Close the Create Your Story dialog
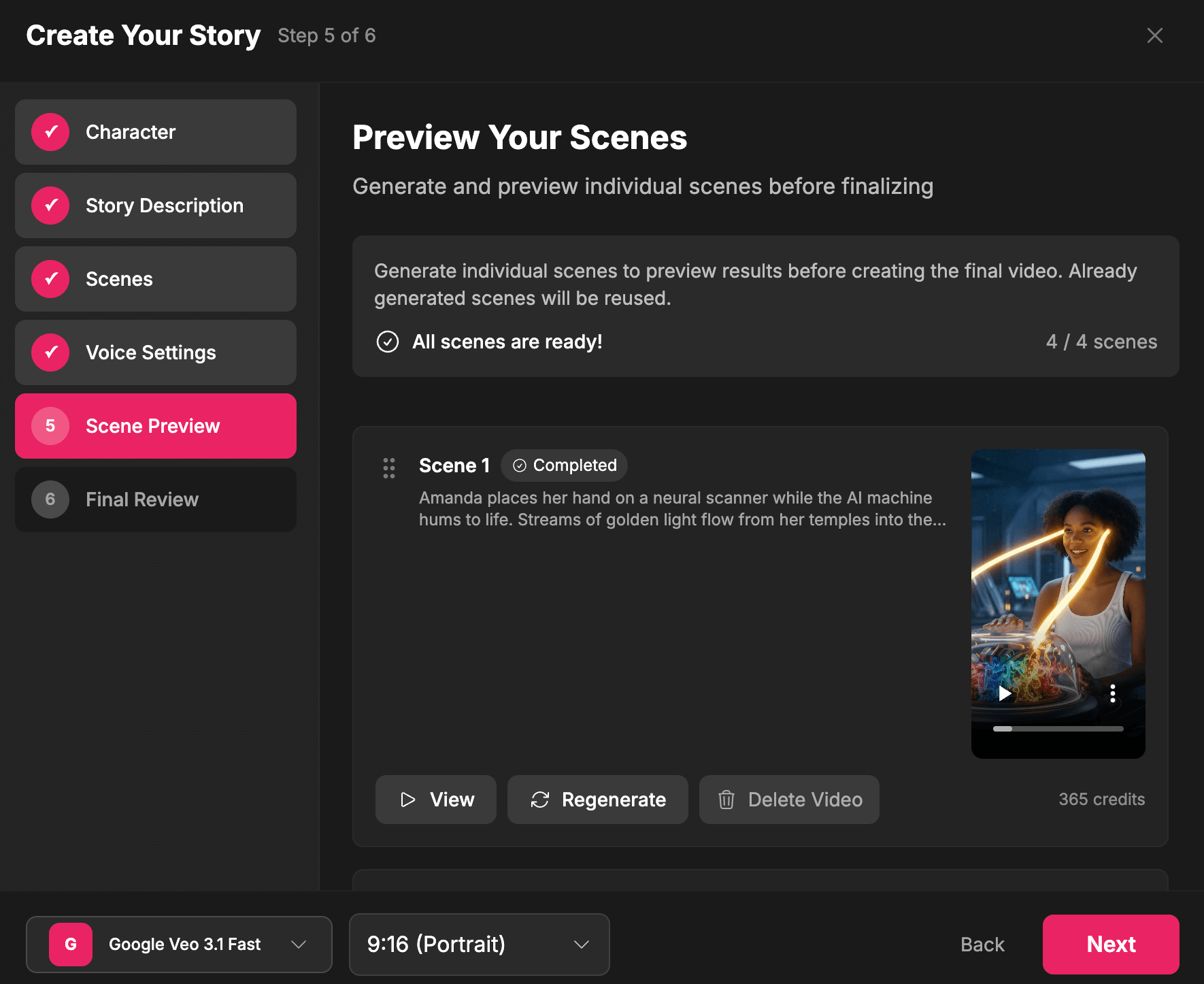1204x984 pixels. click(1154, 35)
